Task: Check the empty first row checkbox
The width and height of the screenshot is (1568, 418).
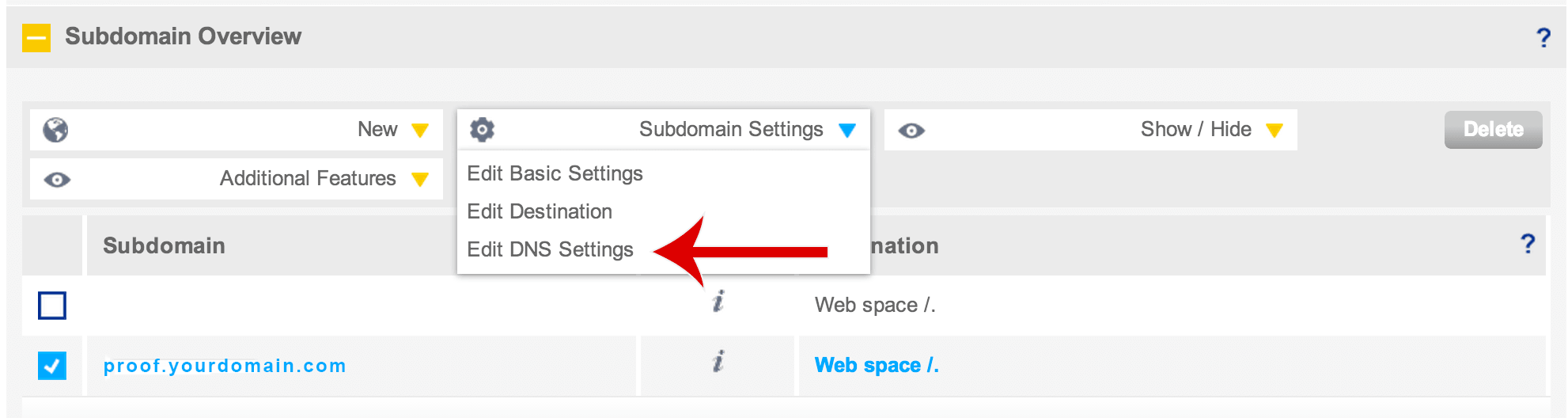Action: pyautogui.click(x=52, y=306)
